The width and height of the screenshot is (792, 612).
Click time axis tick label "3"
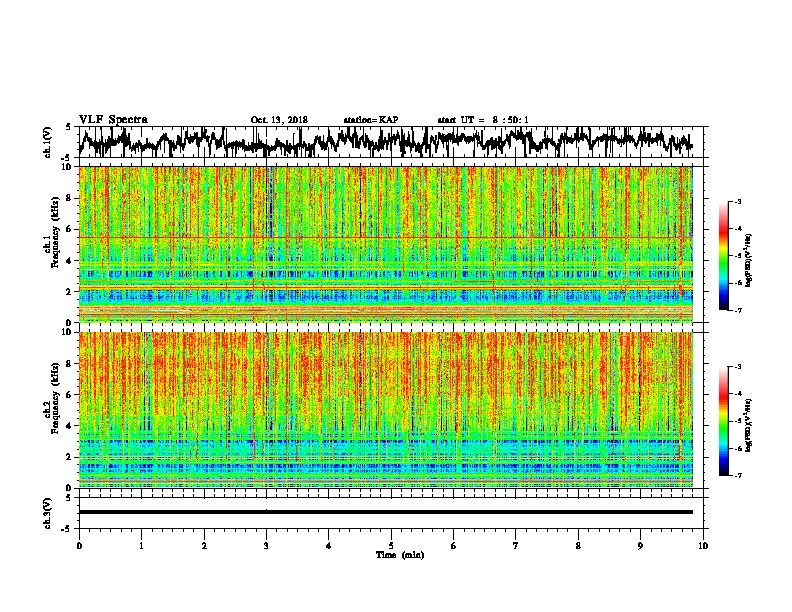tap(266, 546)
